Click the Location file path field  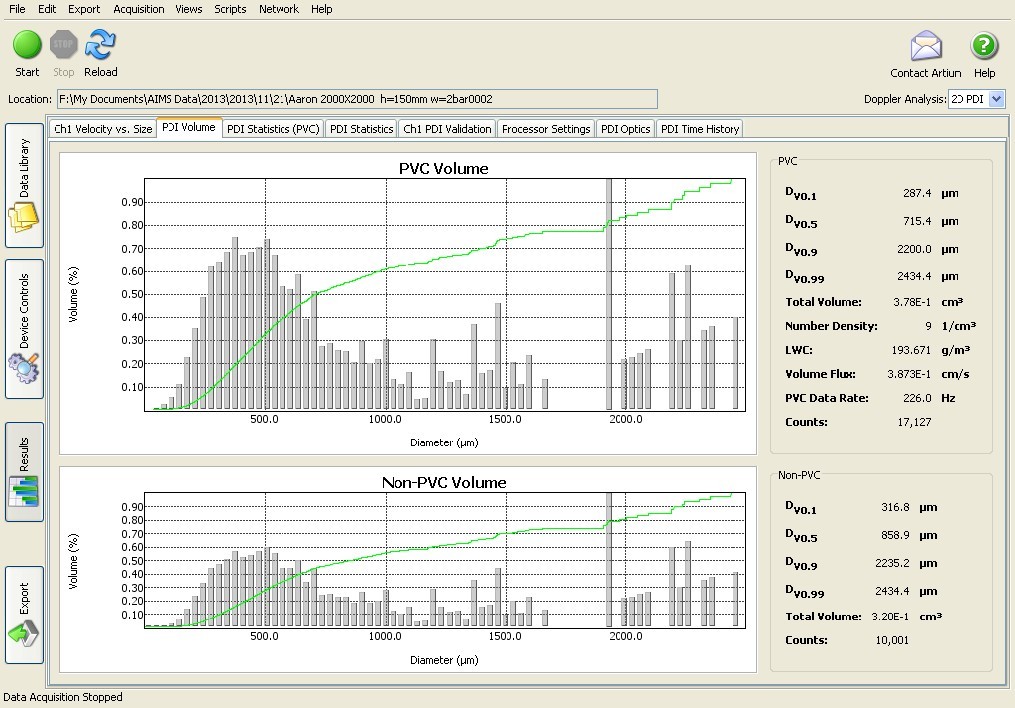pyautogui.click(x=357, y=99)
